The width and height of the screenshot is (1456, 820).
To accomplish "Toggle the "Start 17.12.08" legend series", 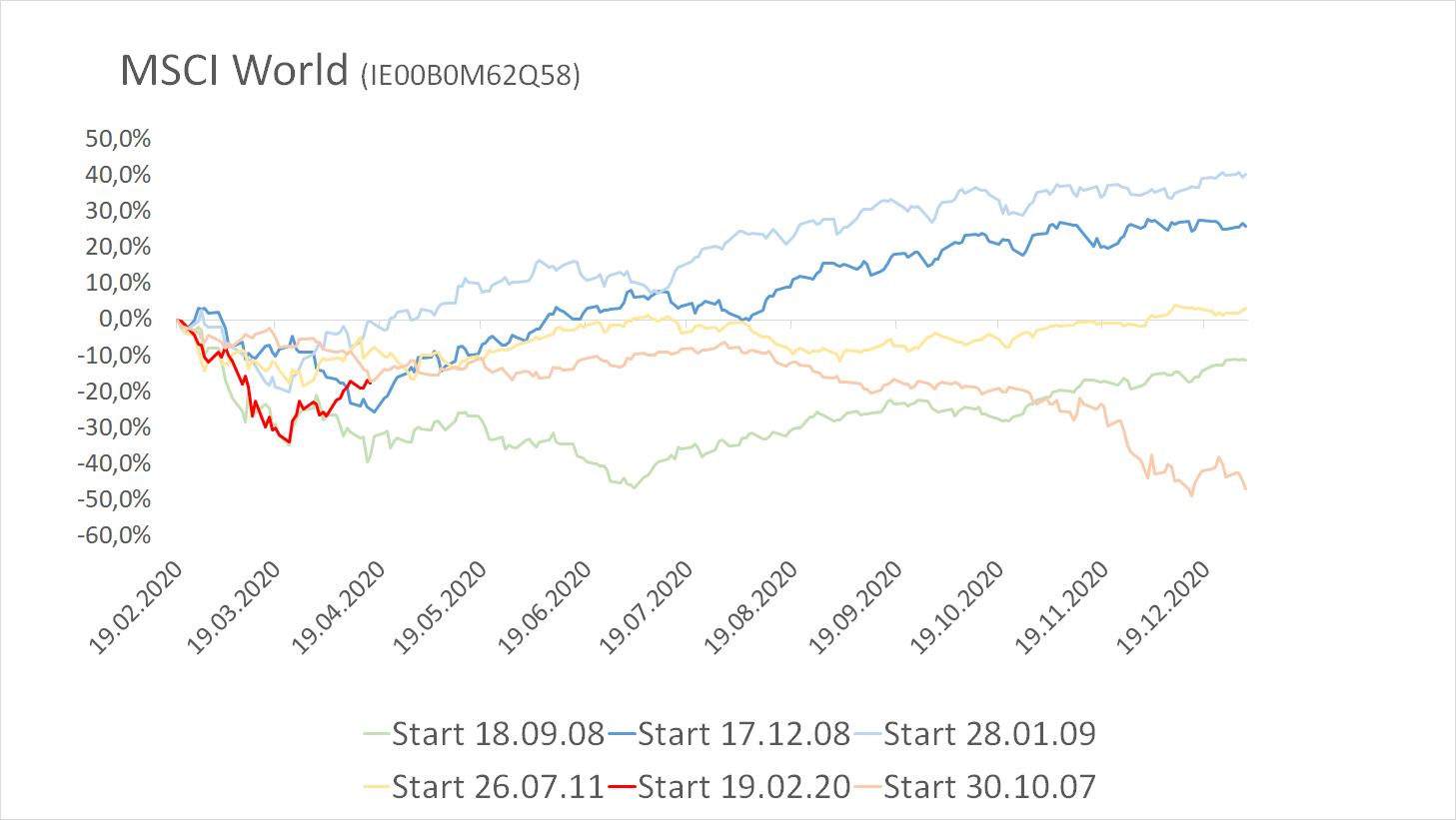I will tap(743, 734).
